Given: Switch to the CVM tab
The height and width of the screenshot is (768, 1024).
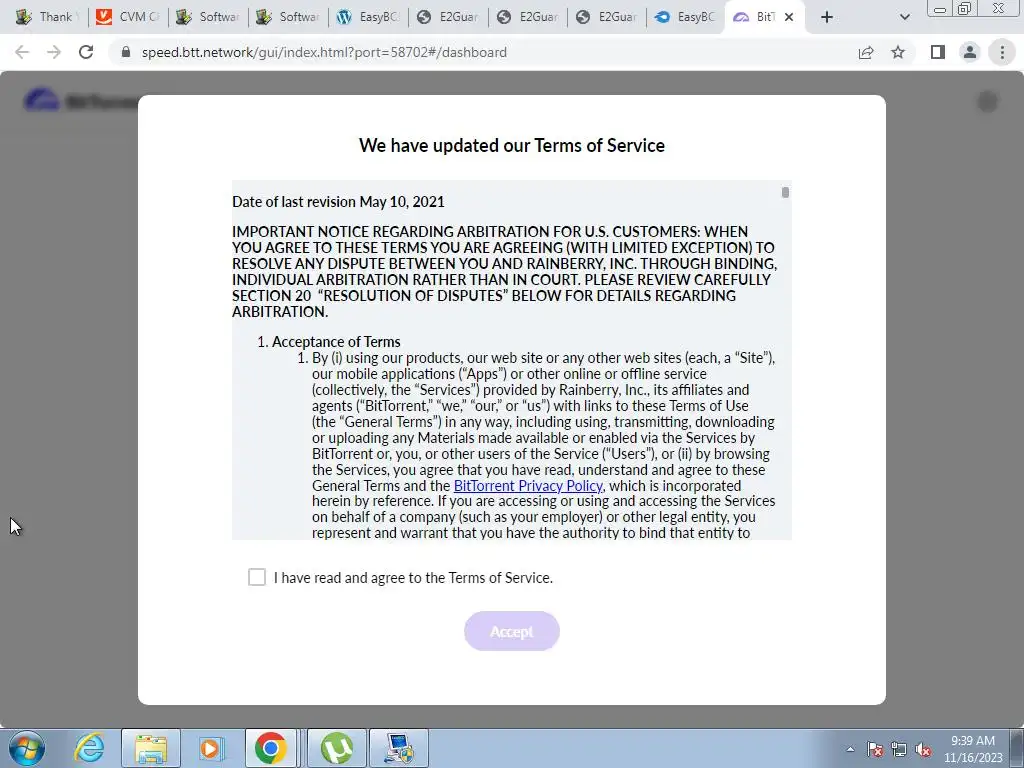Looking at the screenshot, I should pyautogui.click(x=128, y=17).
